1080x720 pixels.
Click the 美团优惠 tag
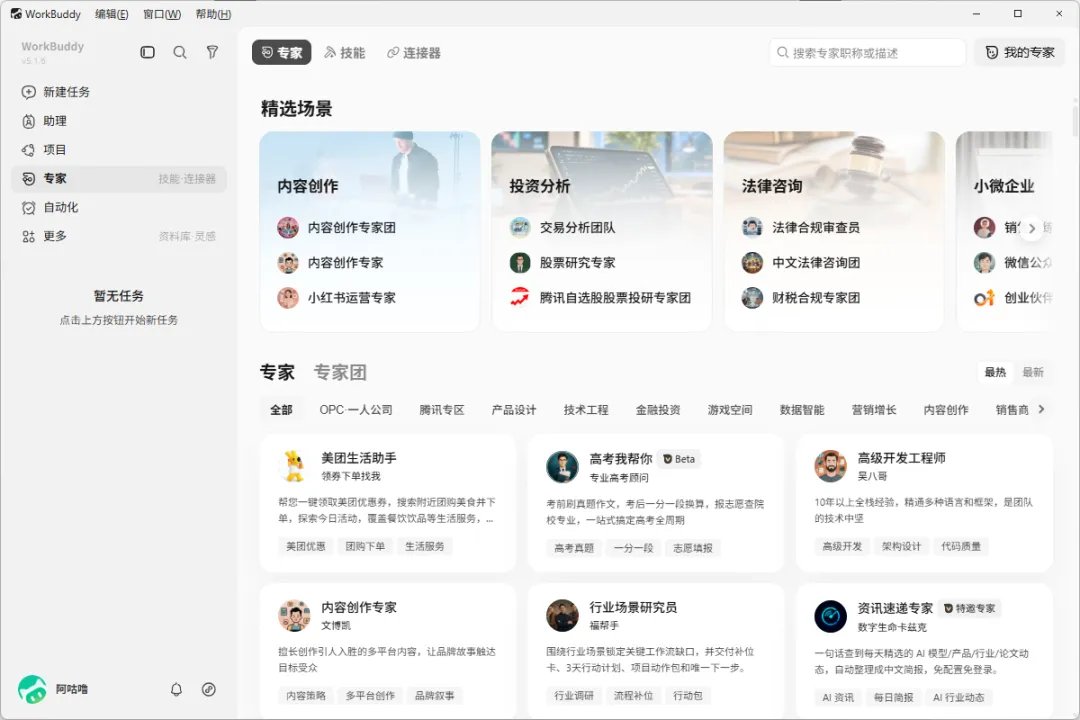pos(306,546)
